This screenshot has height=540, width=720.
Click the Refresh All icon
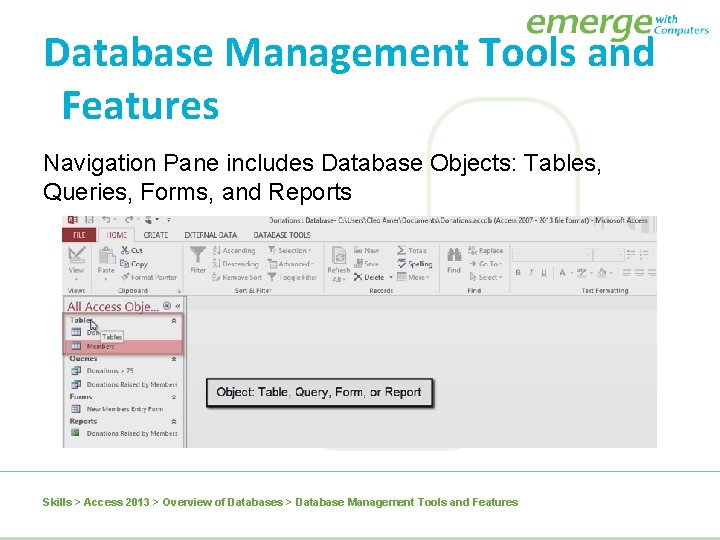point(339,255)
